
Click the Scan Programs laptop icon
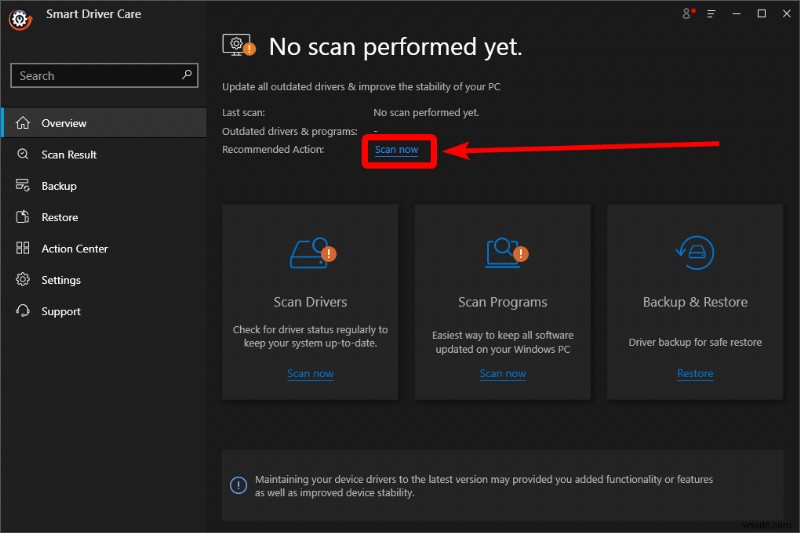pyautogui.click(x=506, y=252)
